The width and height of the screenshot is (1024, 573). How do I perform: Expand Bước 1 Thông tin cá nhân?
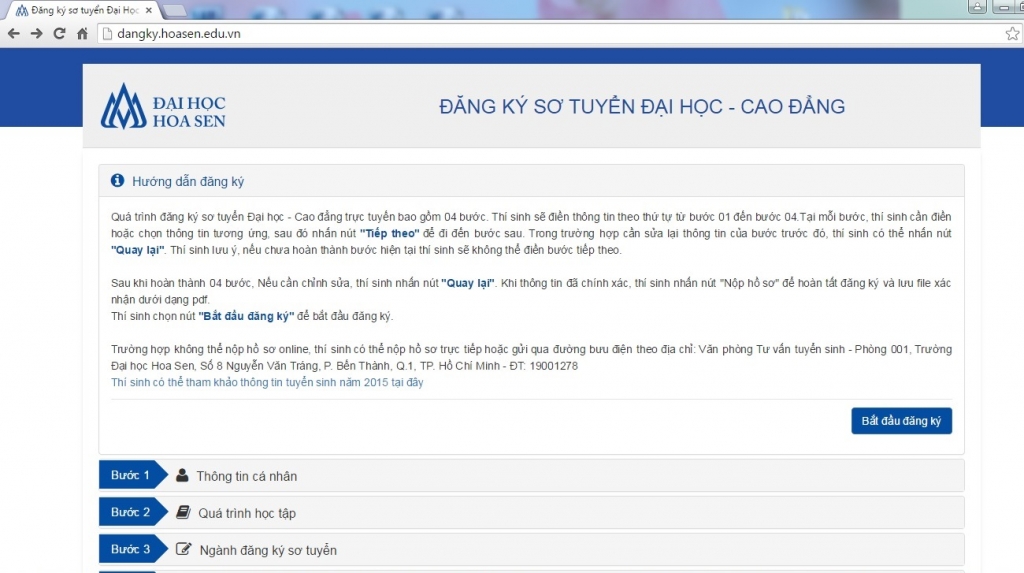pyautogui.click(x=532, y=476)
